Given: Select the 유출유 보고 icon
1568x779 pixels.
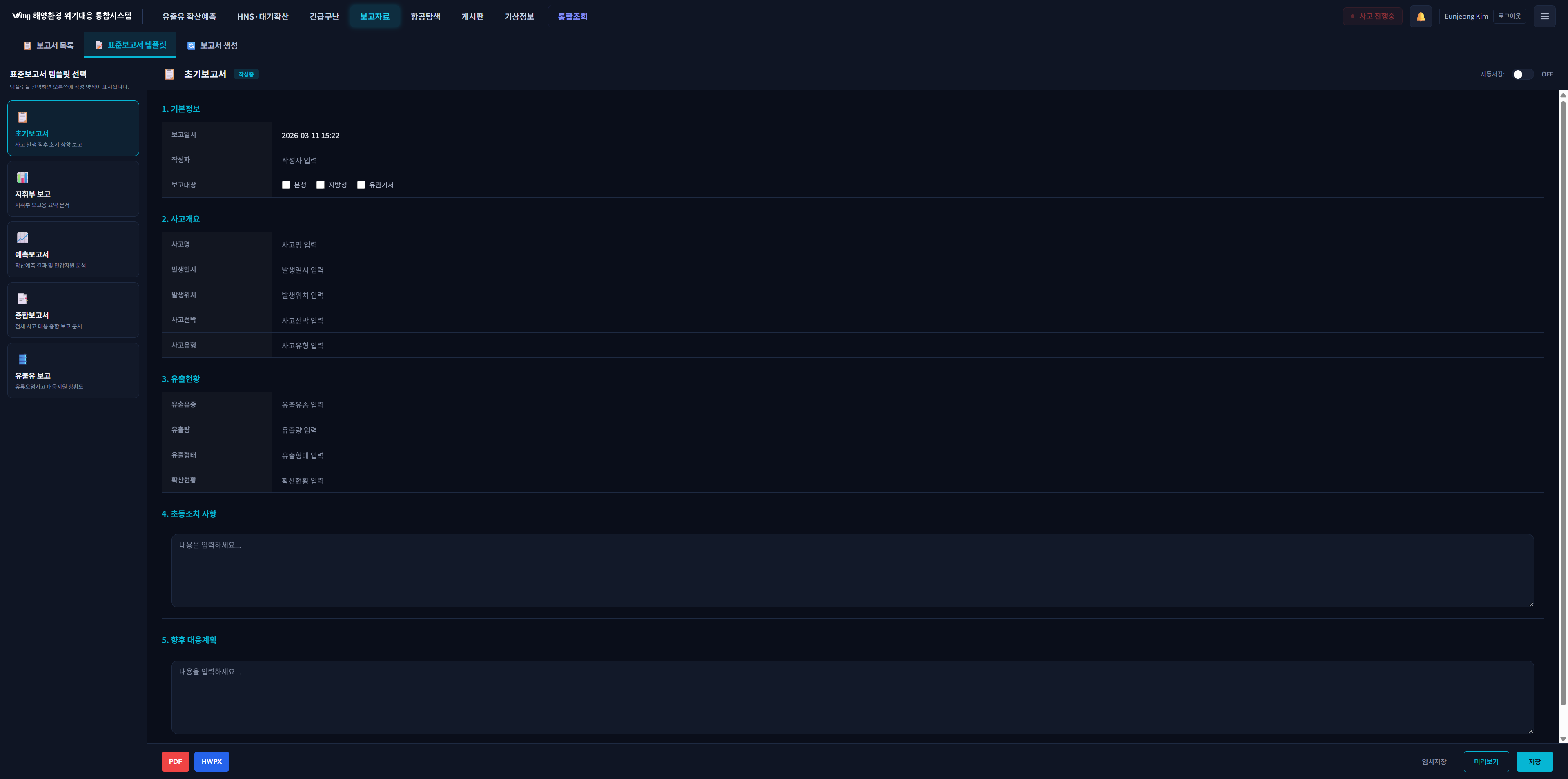Looking at the screenshot, I should [x=22, y=359].
